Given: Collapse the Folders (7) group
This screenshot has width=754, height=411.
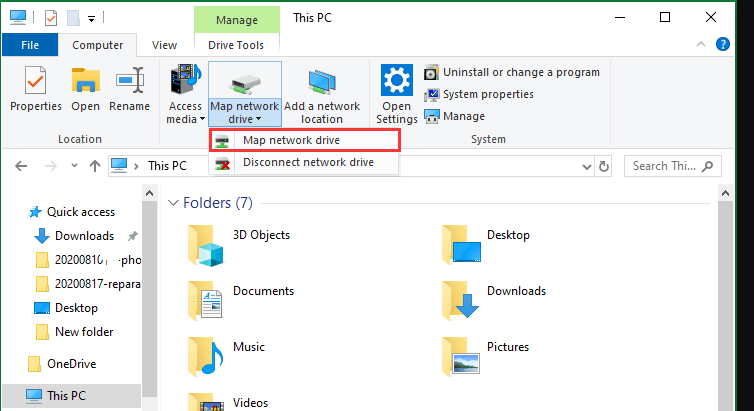Looking at the screenshot, I should [173, 203].
